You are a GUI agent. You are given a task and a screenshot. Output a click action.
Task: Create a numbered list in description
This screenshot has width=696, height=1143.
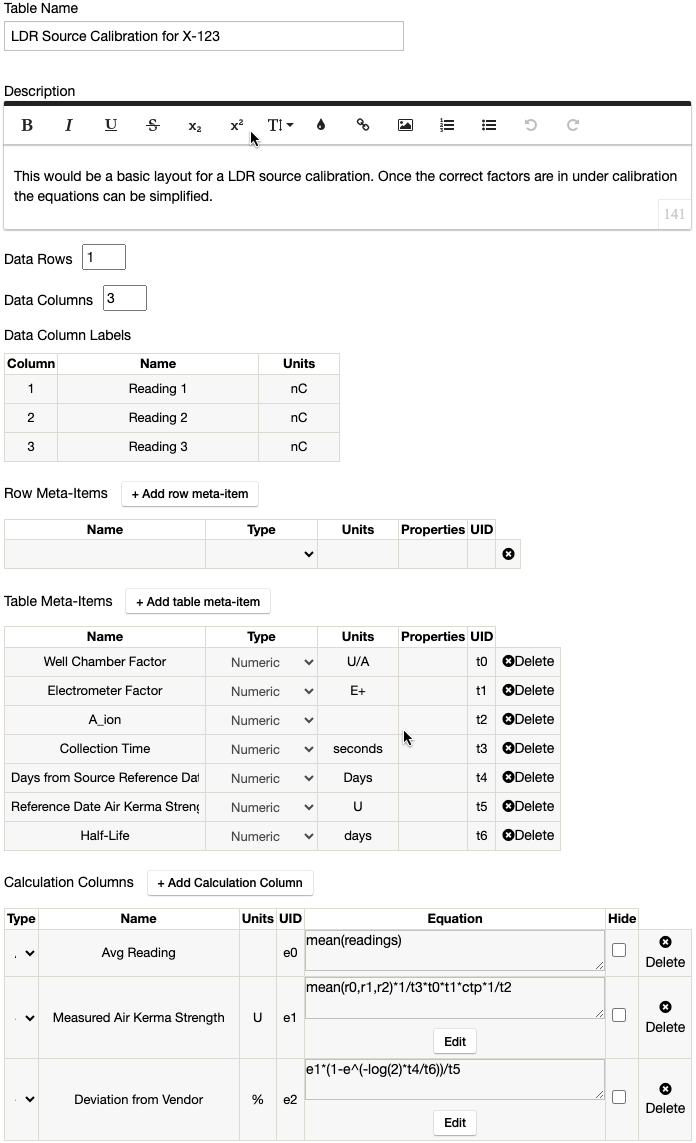[x=447, y=125]
